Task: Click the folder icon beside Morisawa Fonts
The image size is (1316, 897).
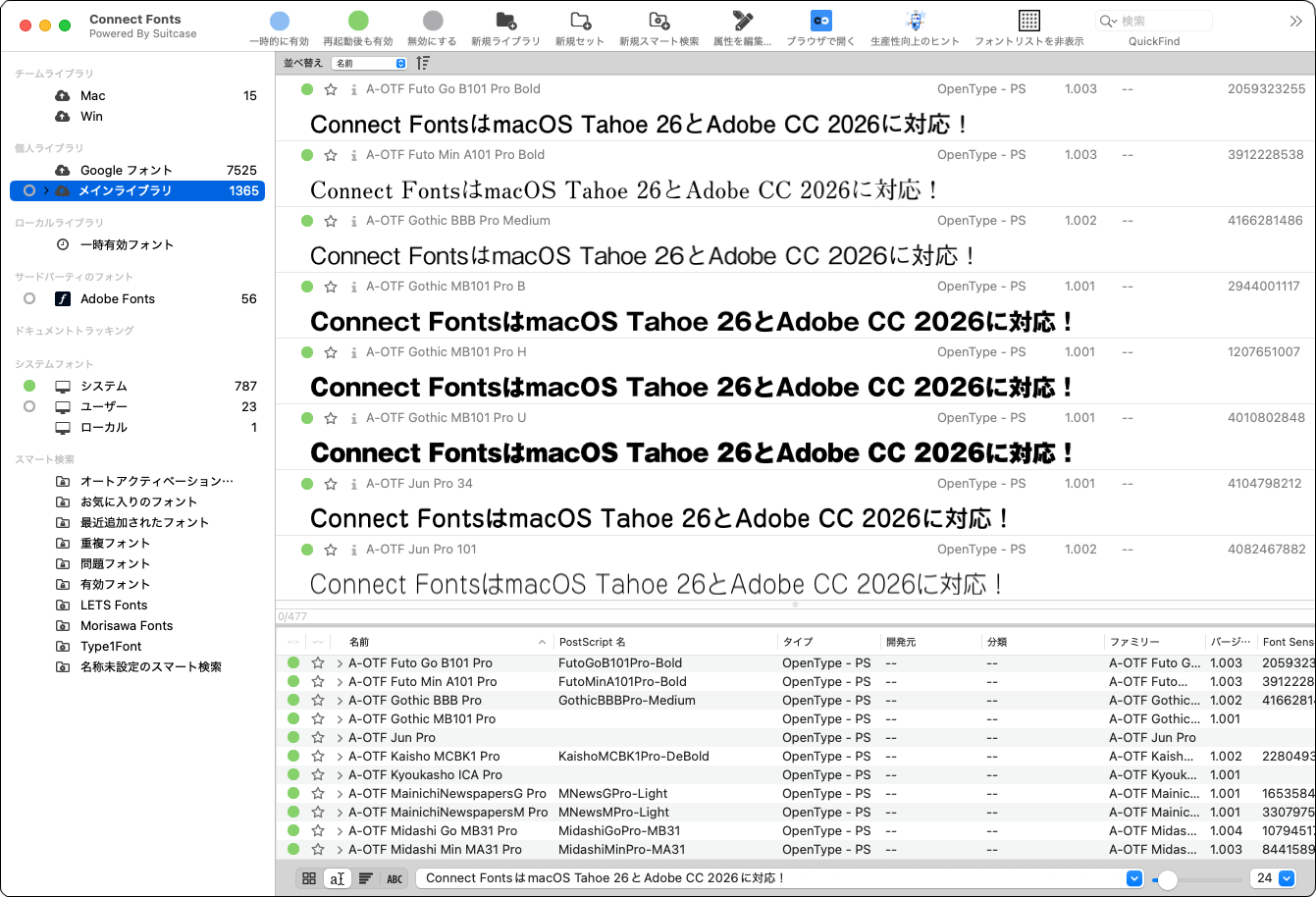Action: tap(63, 626)
